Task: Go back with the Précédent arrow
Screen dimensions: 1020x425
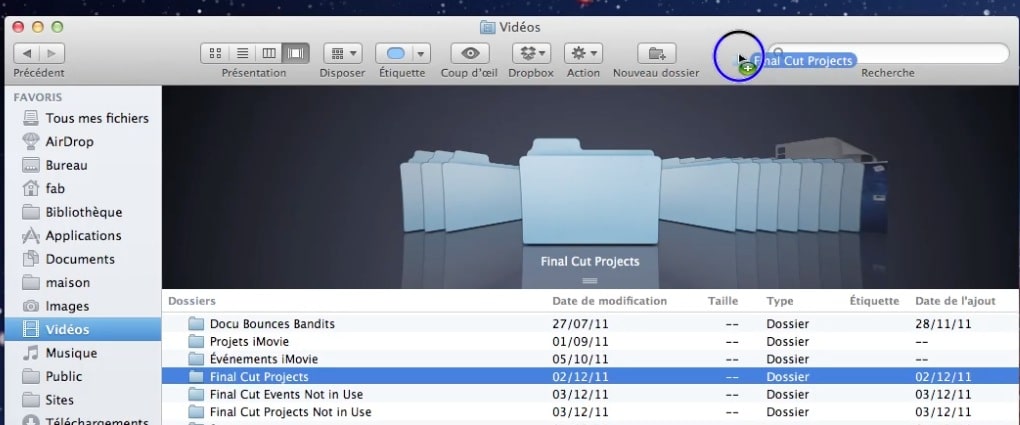Action: pos(26,53)
